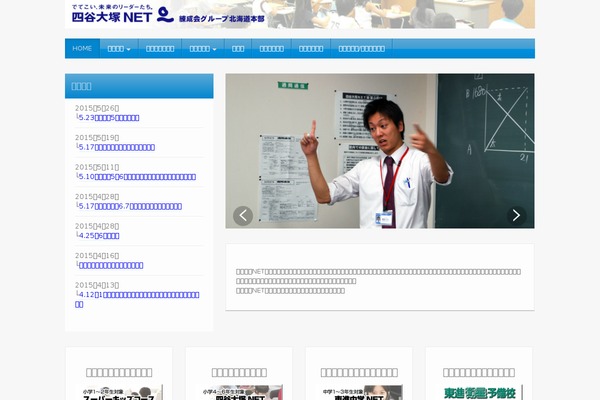
Task: Open the 中学1~3年生対象 course thumbnail
Action: (x=359, y=392)
